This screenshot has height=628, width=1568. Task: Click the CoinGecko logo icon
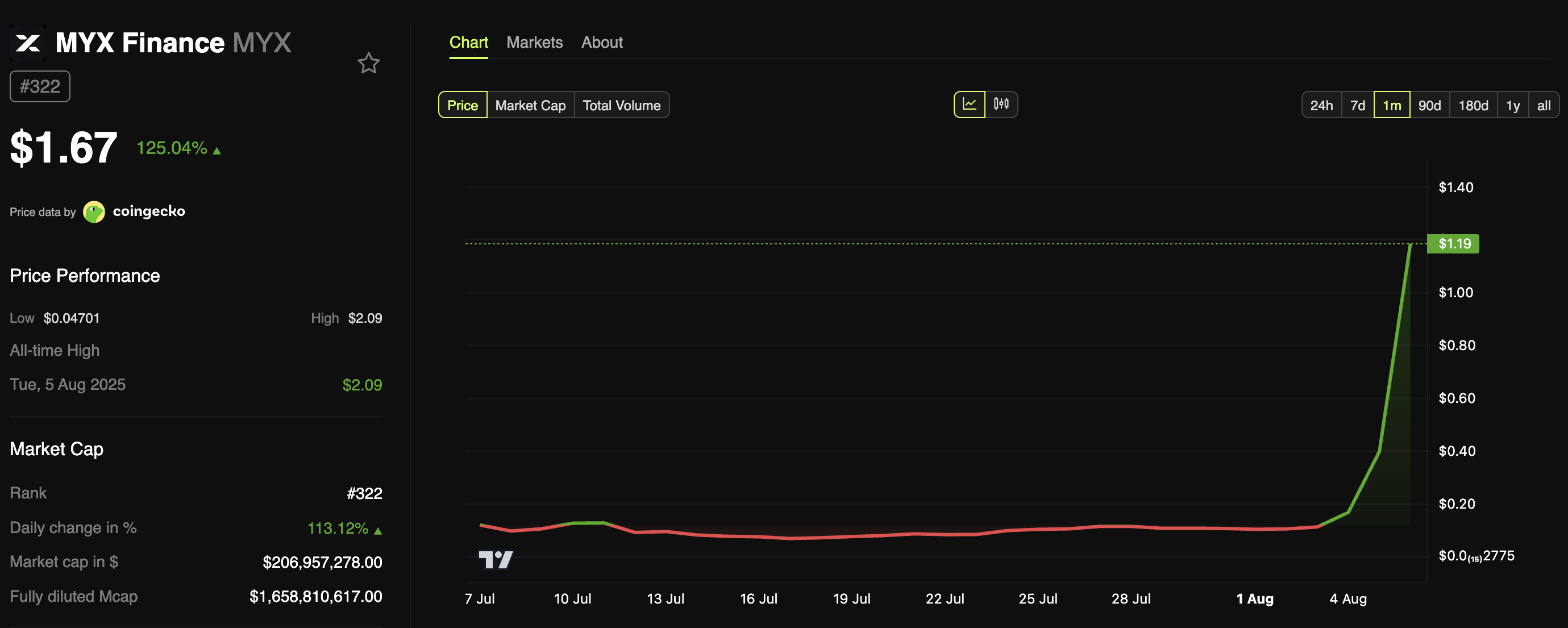tap(94, 212)
